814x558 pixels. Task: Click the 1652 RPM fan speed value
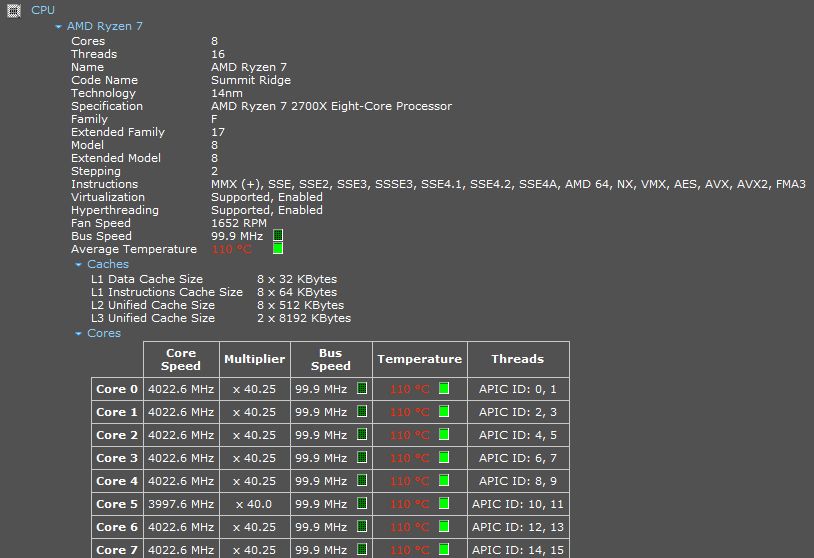[239, 223]
